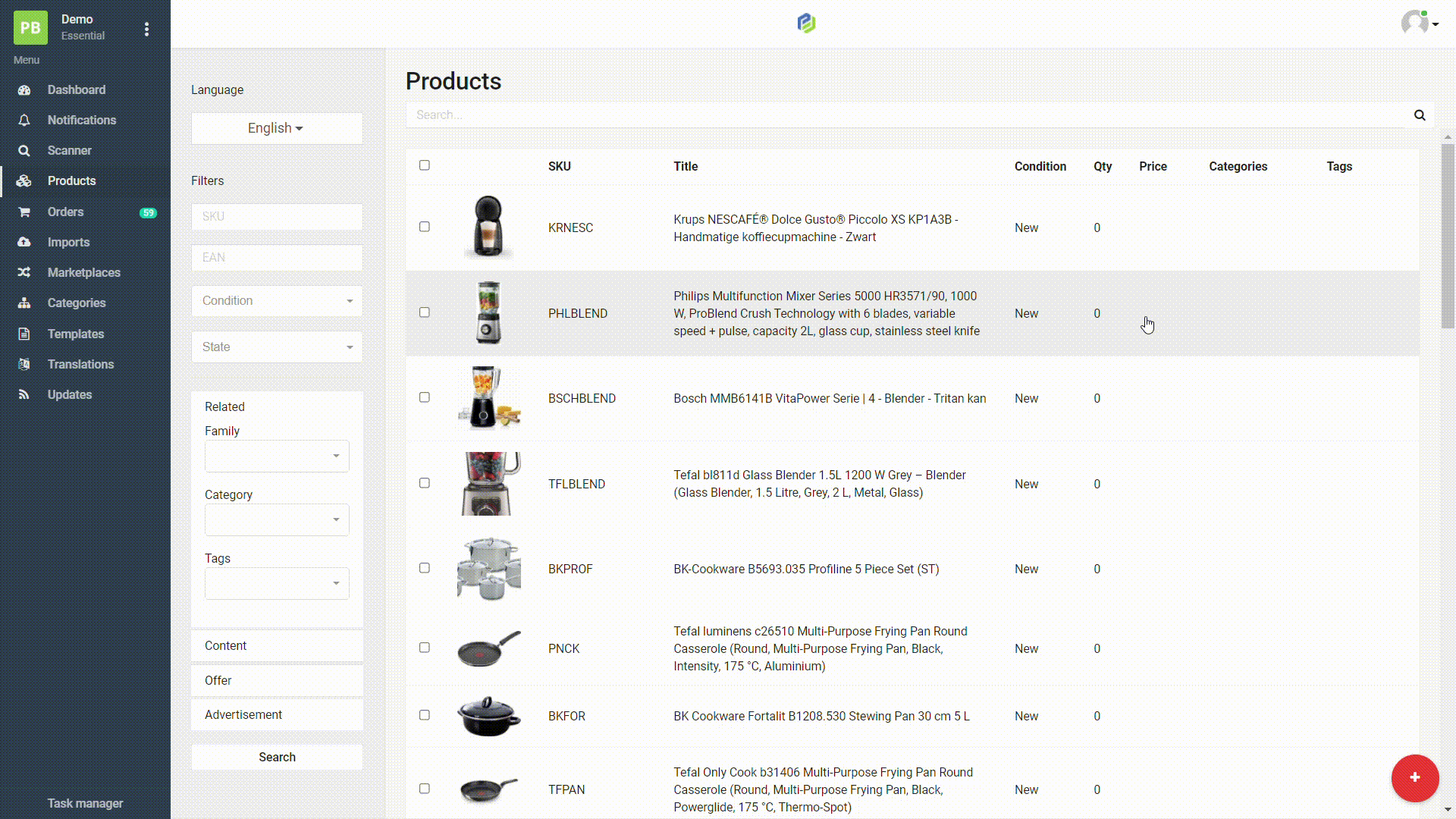Screen dimensions: 1456x819
Task: Click the search magnifier icon in the products search bar
Action: [1420, 115]
